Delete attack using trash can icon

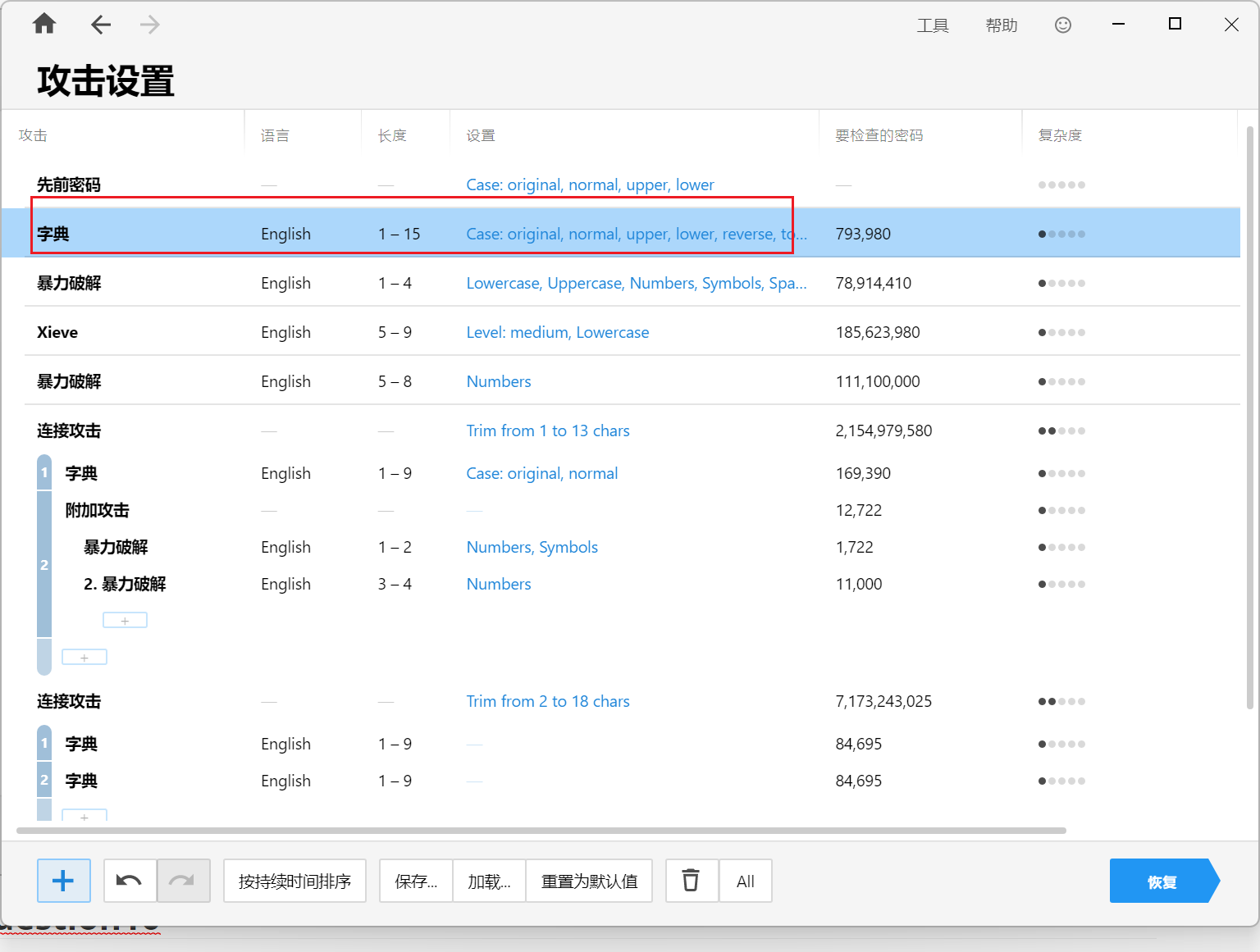tap(692, 881)
